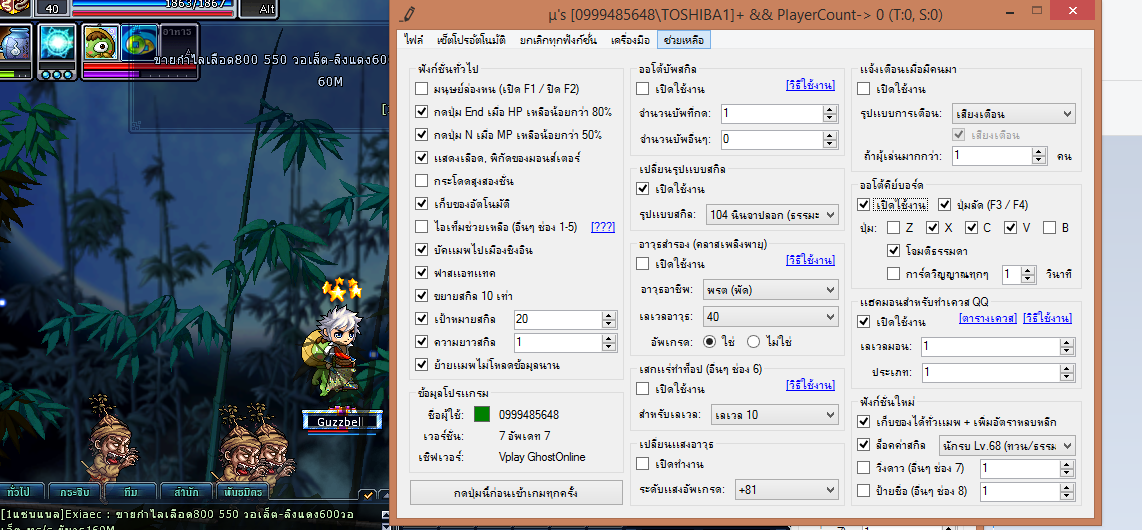The height and width of the screenshot is (530, 1142).
Task: Click the pencil icon in the bot window title bar
Action: [x=409, y=13]
